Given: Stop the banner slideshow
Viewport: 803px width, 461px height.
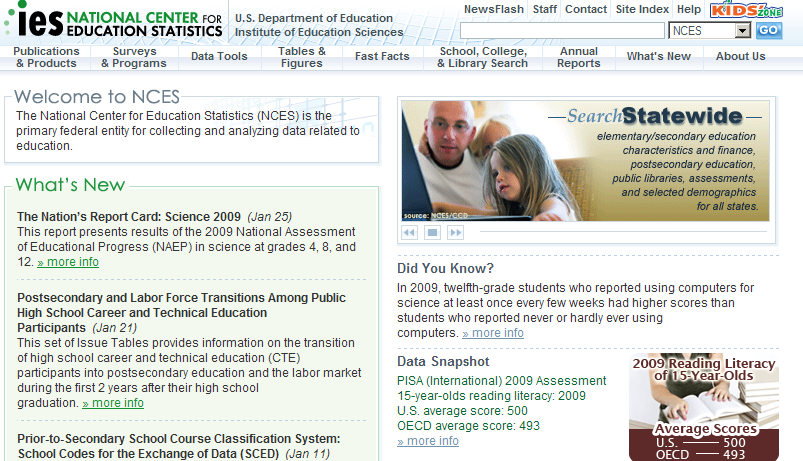Looking at the screenshot, I should pos(432,233).
